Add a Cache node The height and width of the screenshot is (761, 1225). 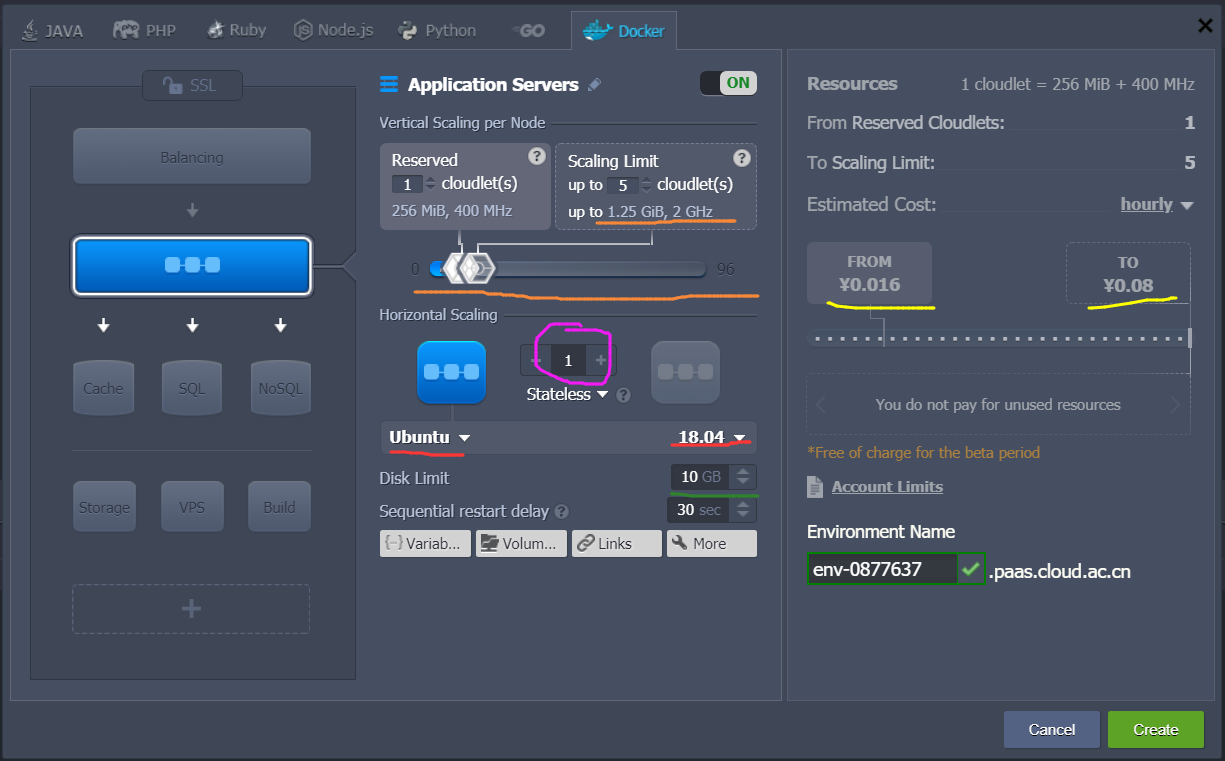(x=104, y=387)
